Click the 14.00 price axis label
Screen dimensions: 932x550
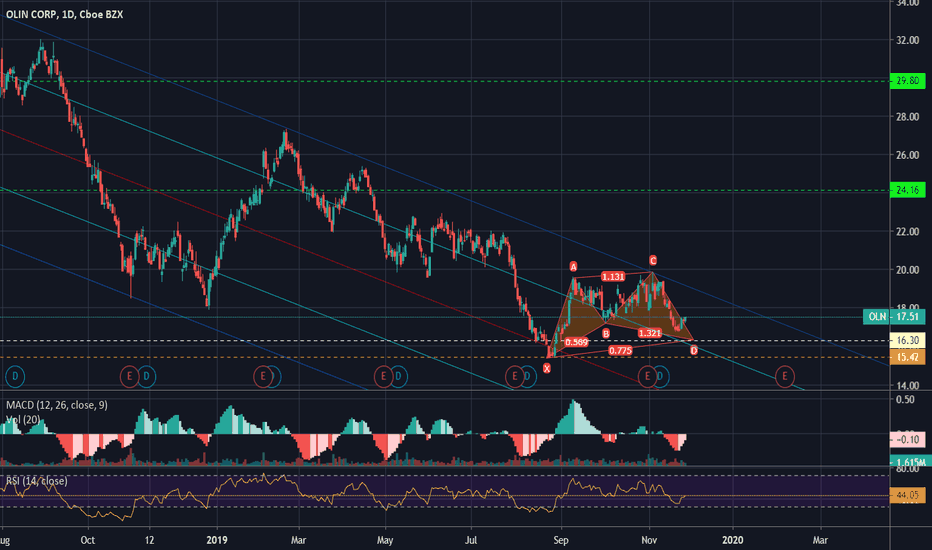(x=907, y=385)
